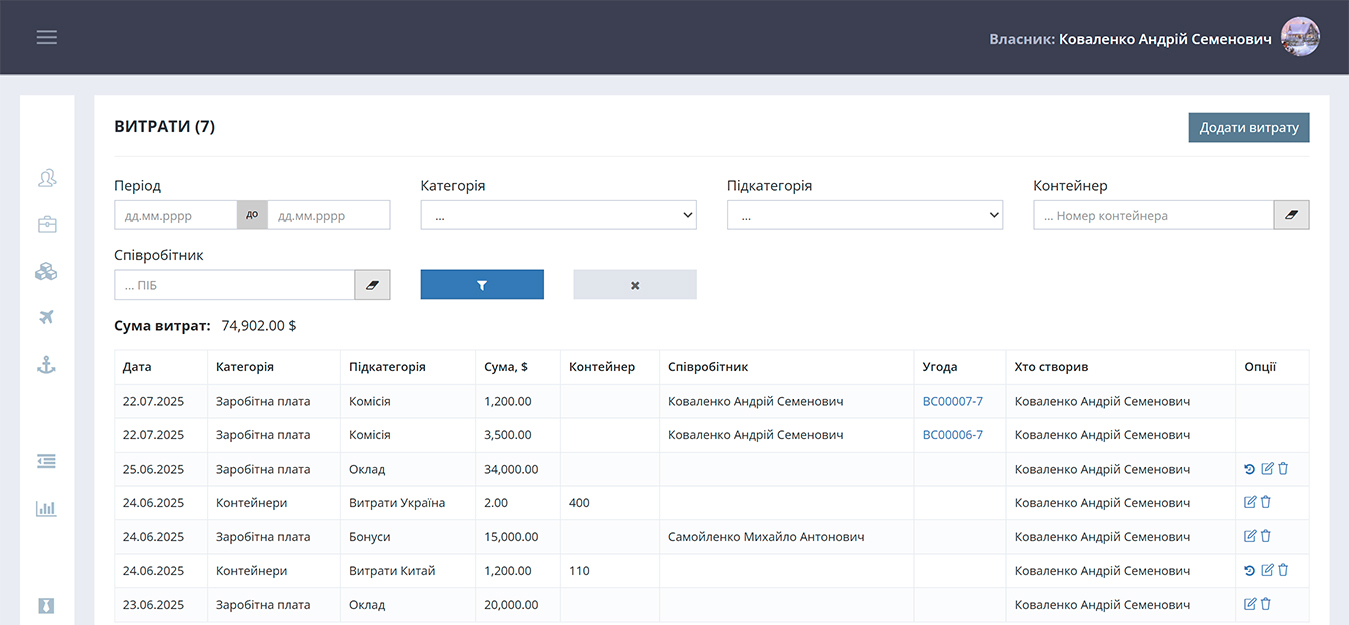Viewport: 1349px width, 625px height.
Task: Open the bar chart reports icon
Action: pos(46,508)
